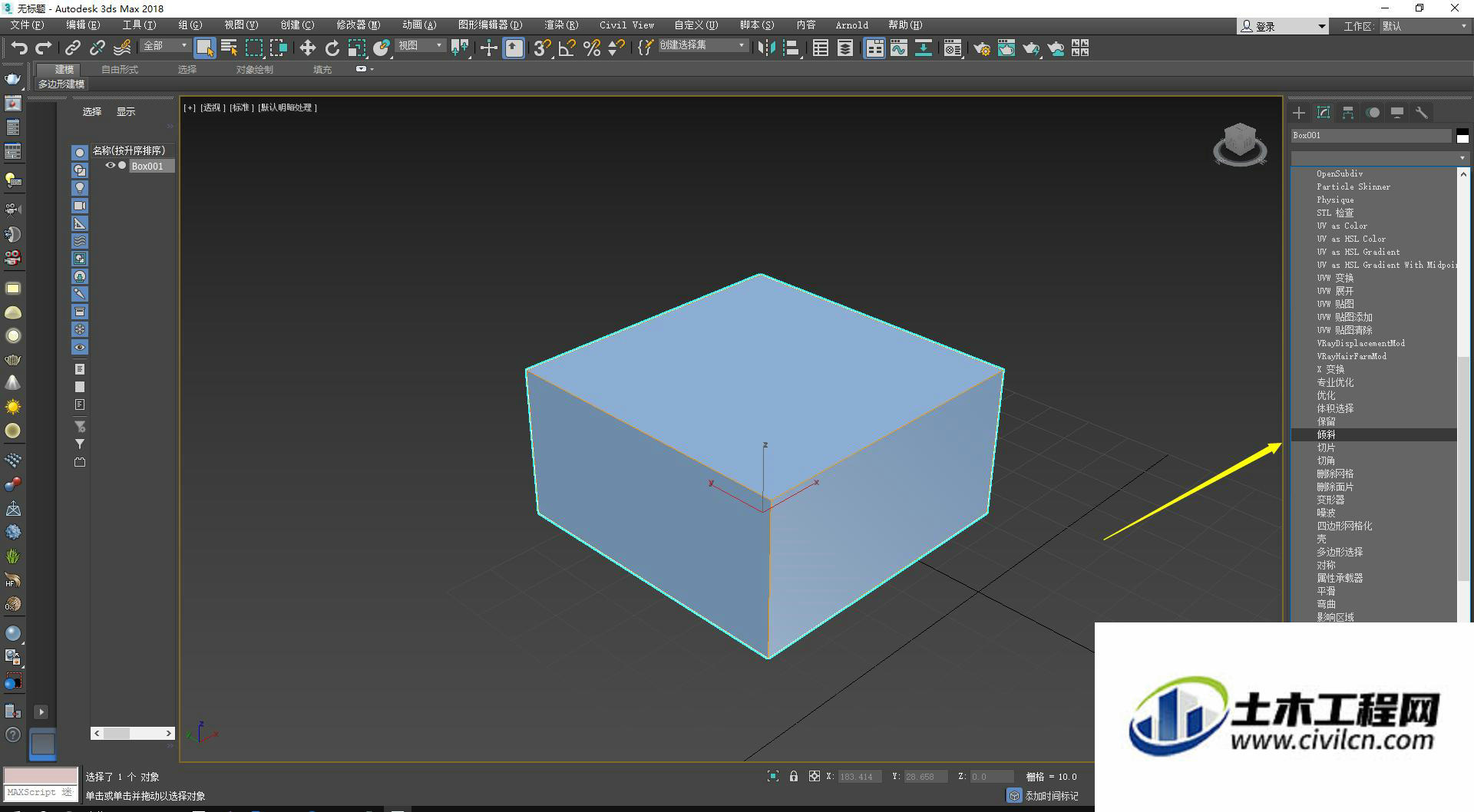
Task: Click the Mirror tool icon
Action: pos(766,48)
